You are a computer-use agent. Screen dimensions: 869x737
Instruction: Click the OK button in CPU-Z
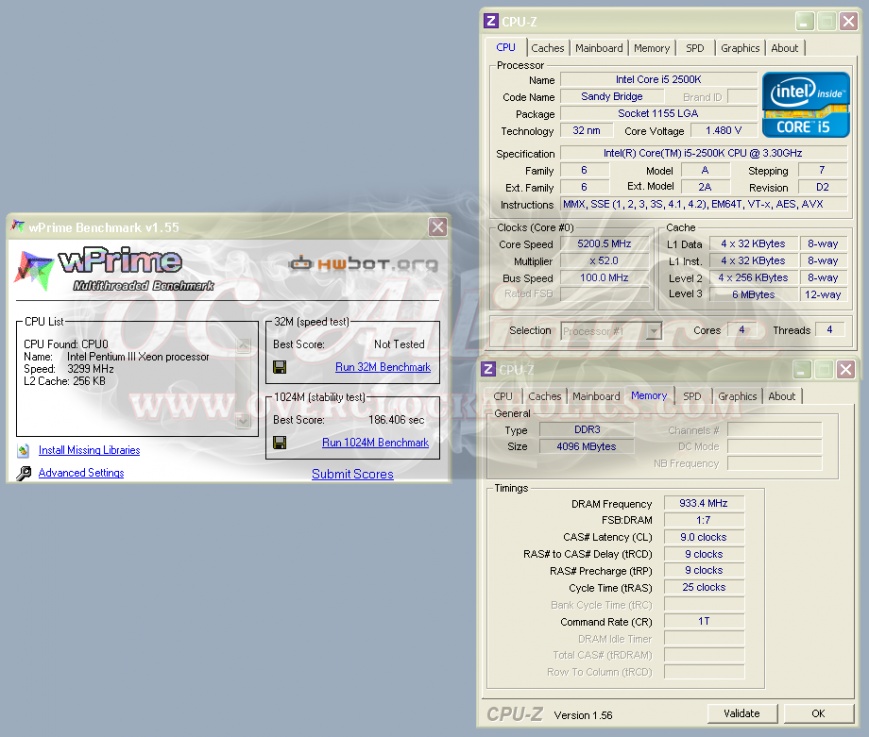pos(817,713)
